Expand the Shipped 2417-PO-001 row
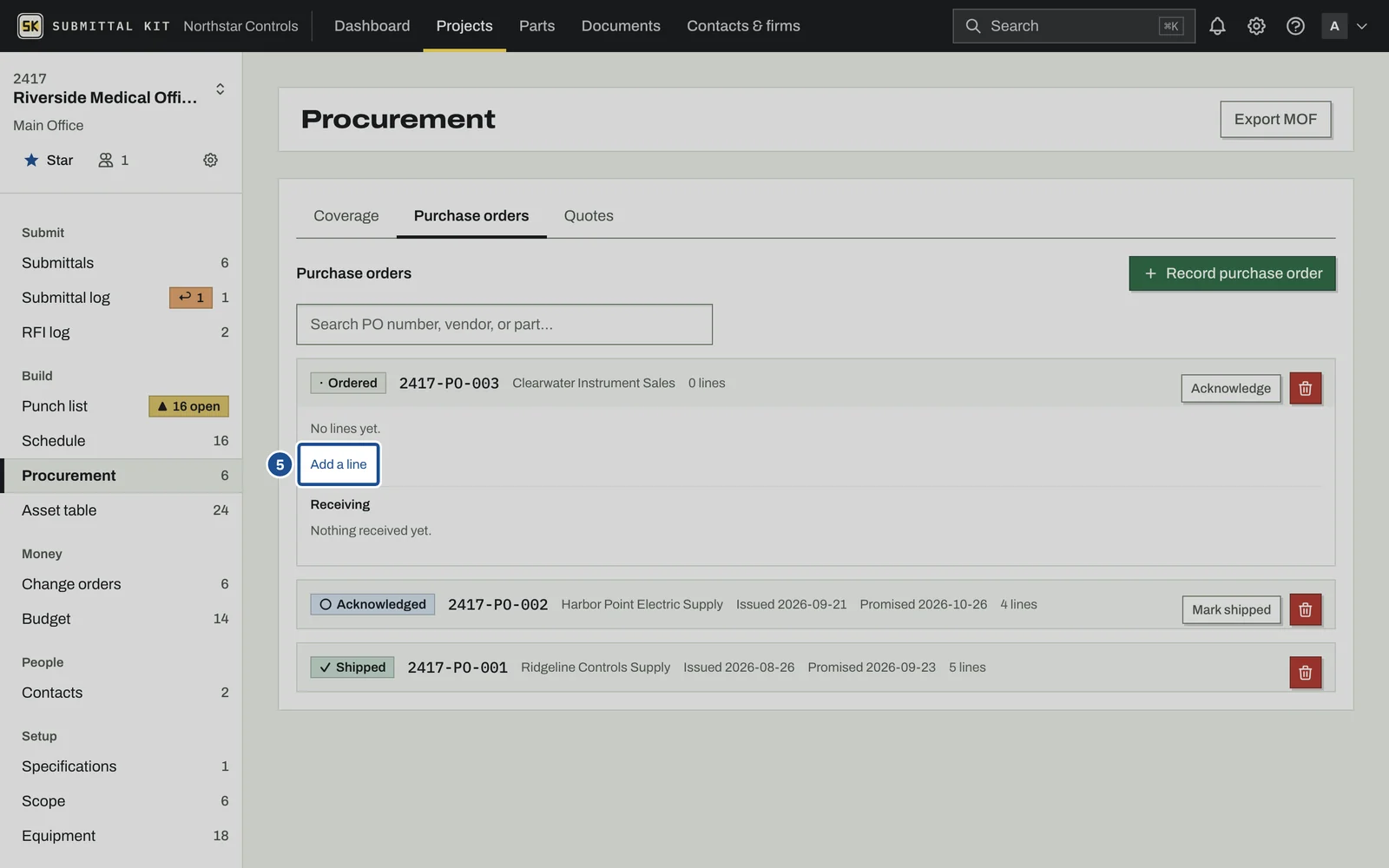 (814, 667)
